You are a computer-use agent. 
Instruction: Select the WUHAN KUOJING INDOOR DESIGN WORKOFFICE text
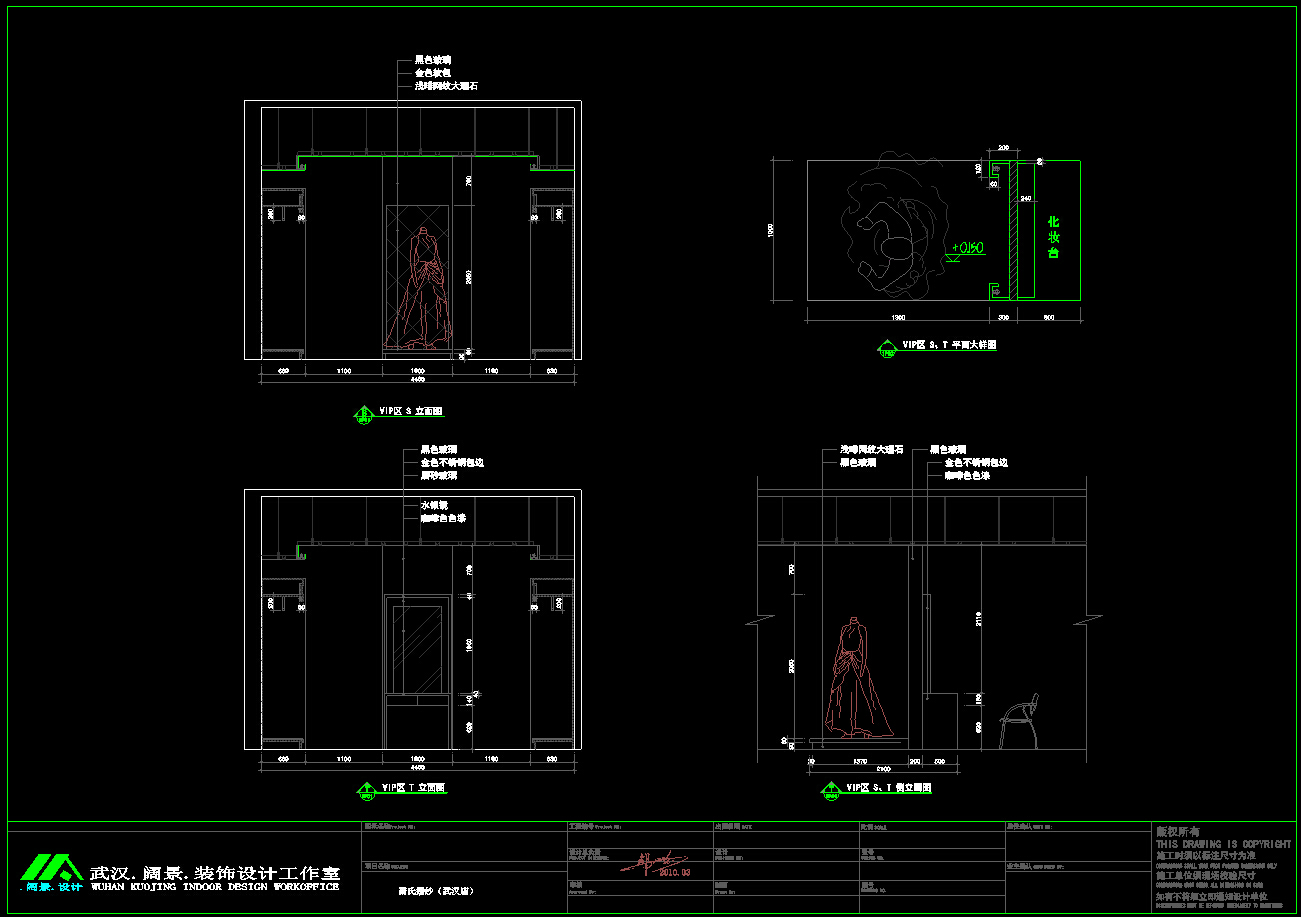tap(215, 887)
